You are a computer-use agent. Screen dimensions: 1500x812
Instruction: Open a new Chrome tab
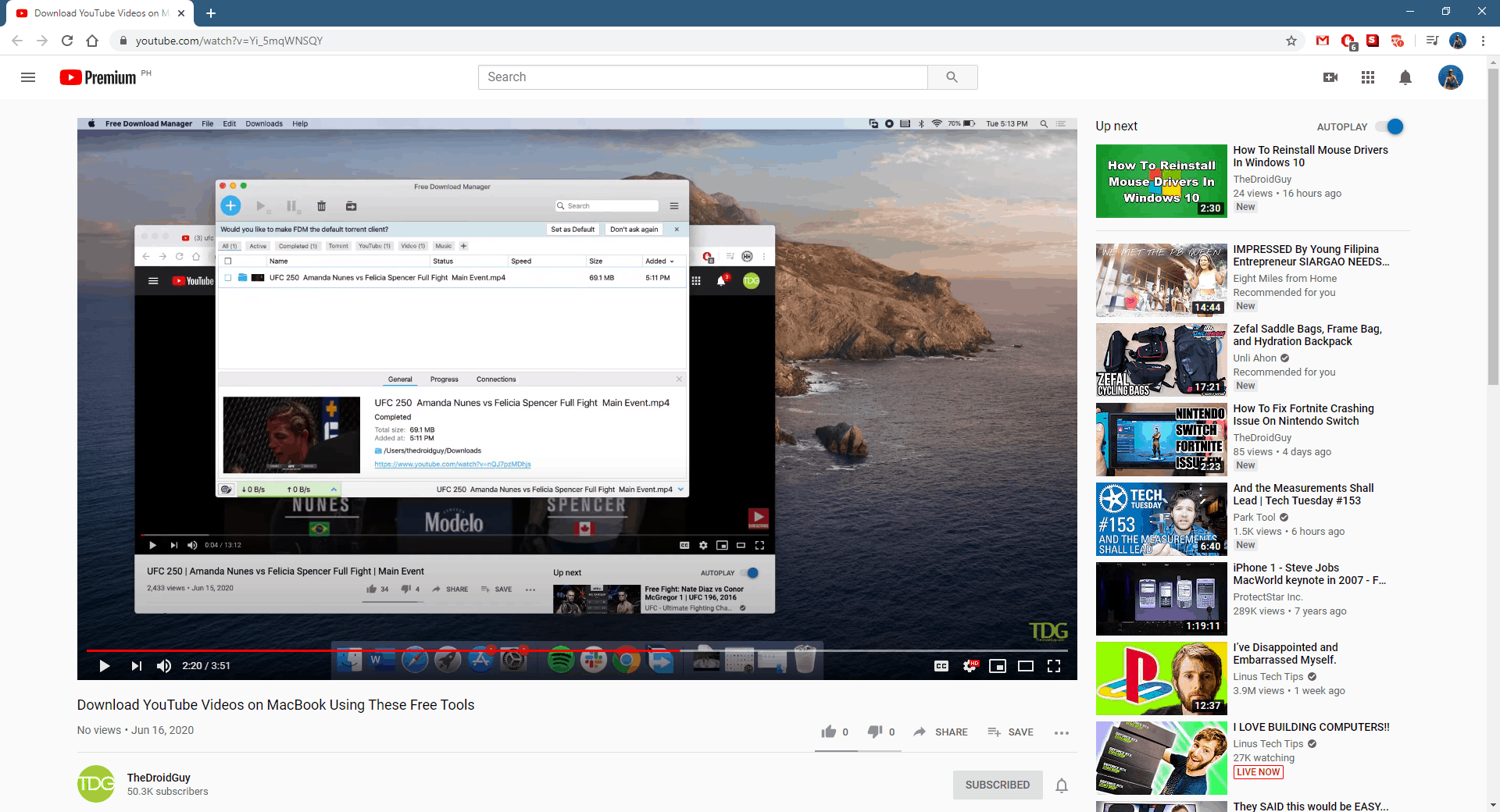coord(211,13)
